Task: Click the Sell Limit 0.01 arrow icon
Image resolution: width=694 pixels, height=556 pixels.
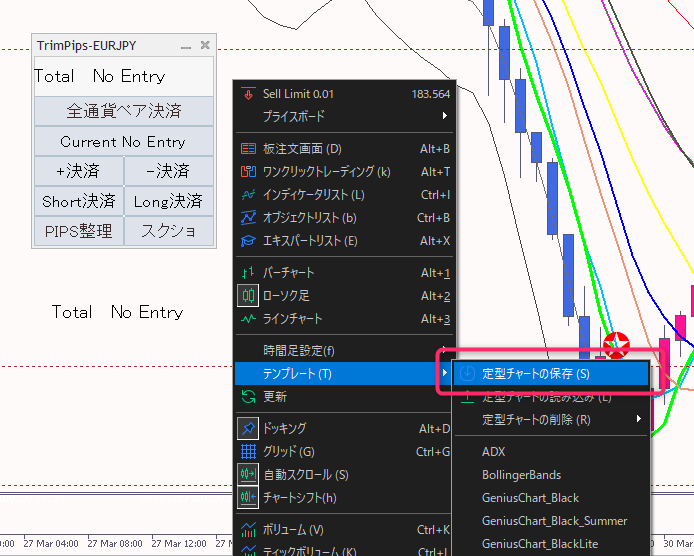Action: [x=248, y=94]
